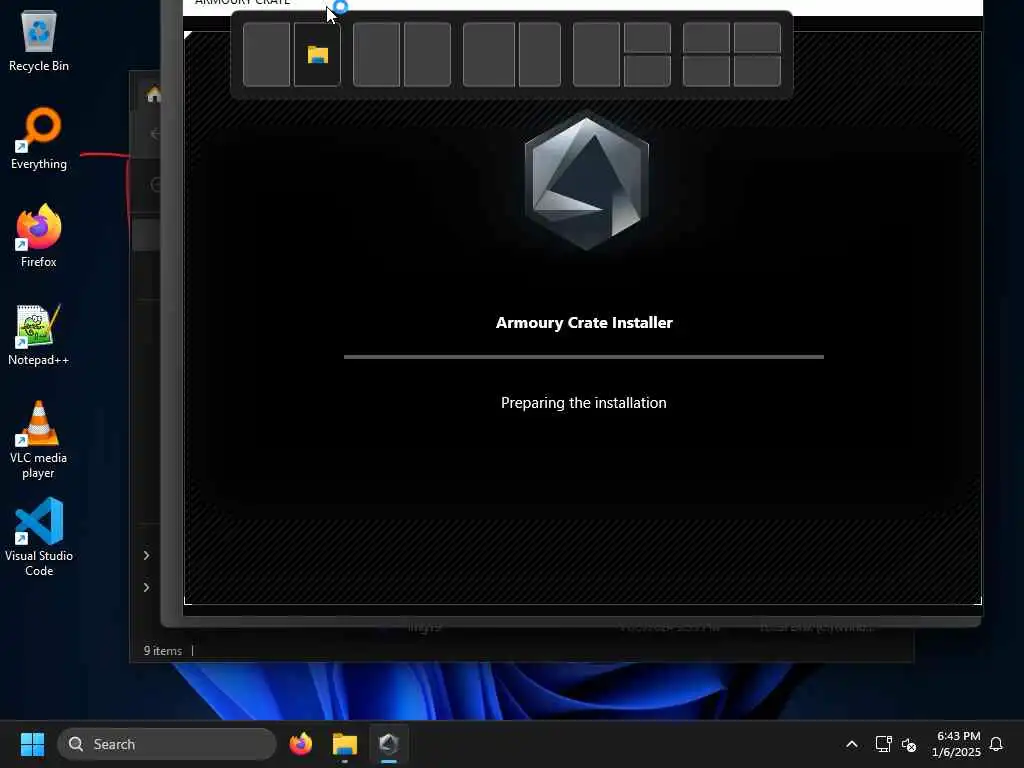Open Visual Studio Code desktop shortcut
The width and height of the screenshot is (1024, 768).
click(x=39, y=537)
